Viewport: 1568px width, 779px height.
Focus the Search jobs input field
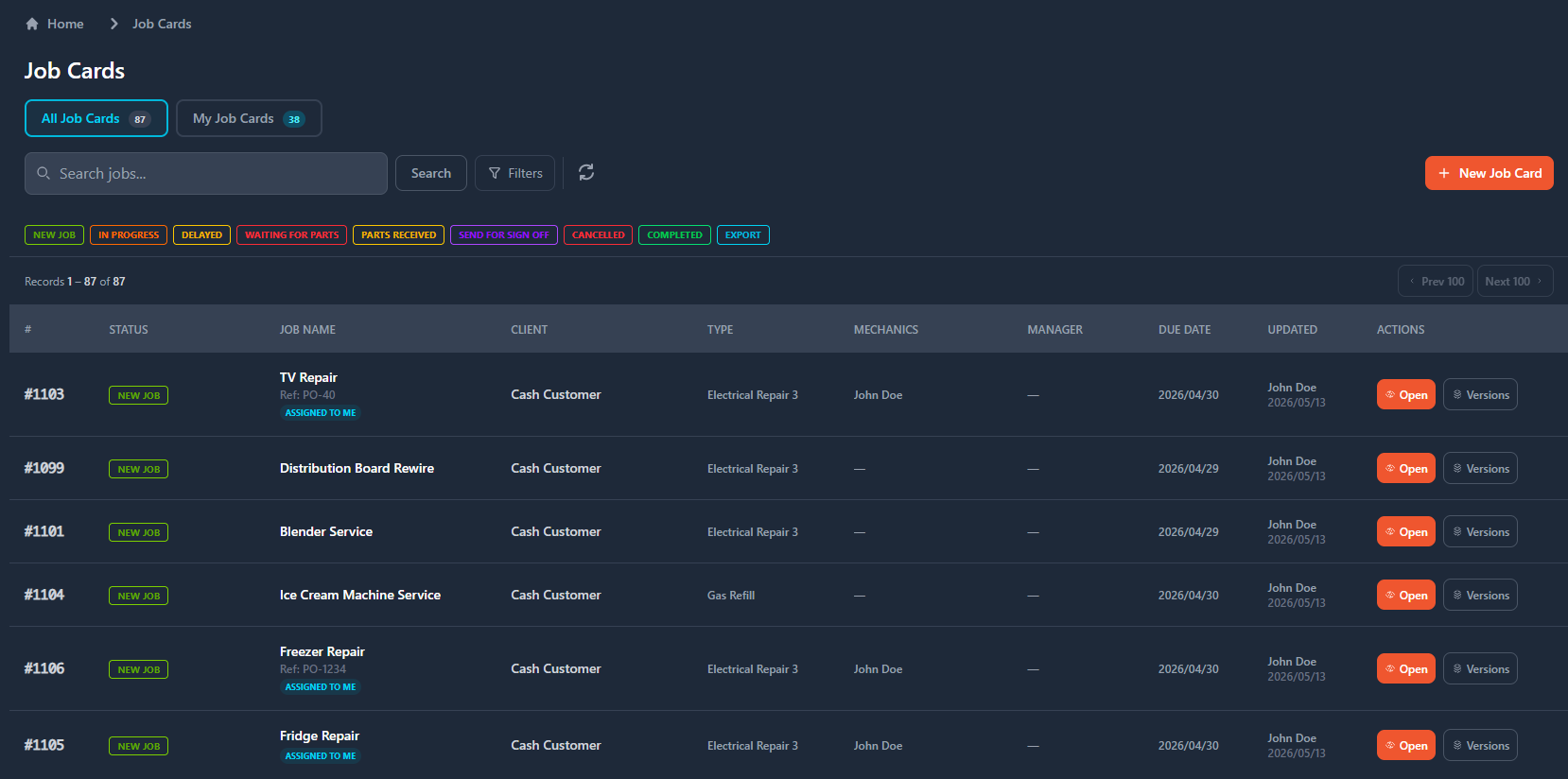click(206, 173)
